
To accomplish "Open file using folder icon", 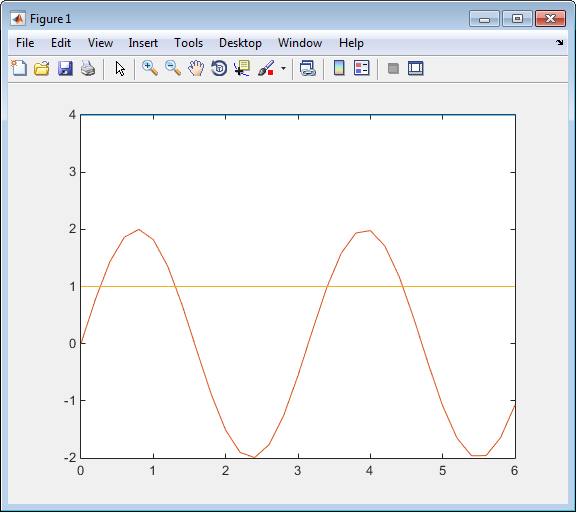I will click(x=42, y=68).
